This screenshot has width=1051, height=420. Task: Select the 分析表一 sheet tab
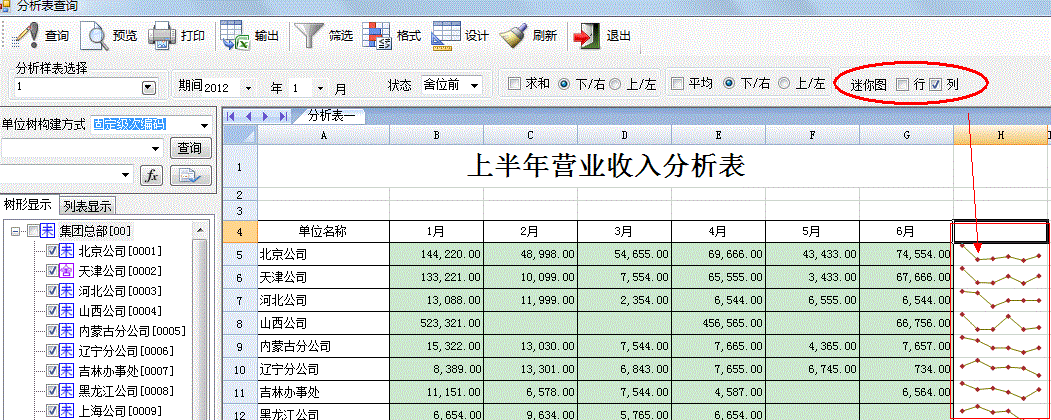click(332, 116)
